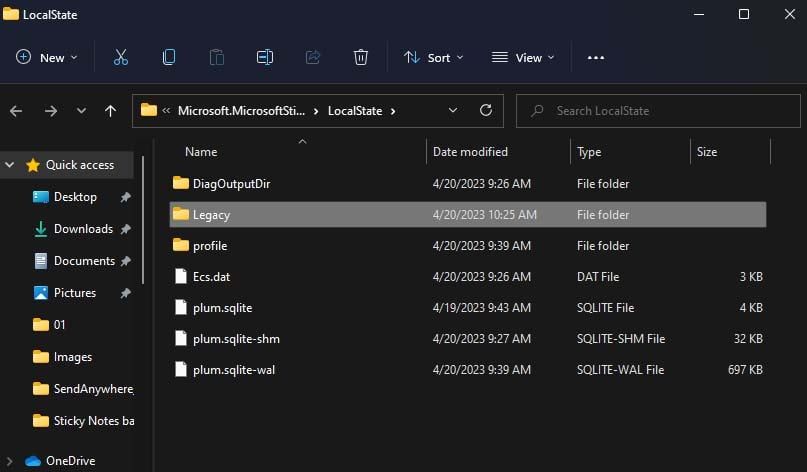Open the New item dropdown

pos(47,58)
